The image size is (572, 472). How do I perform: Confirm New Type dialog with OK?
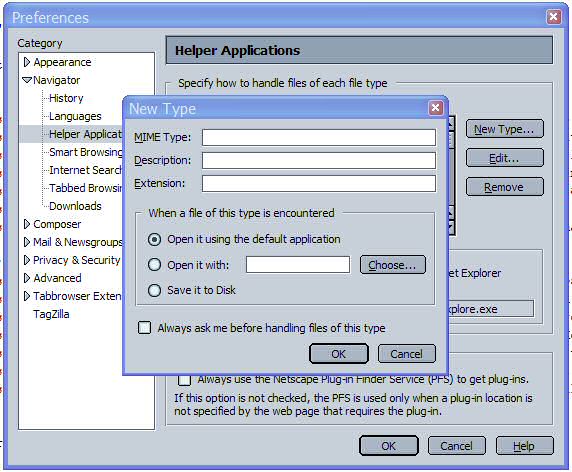(339, 354)
